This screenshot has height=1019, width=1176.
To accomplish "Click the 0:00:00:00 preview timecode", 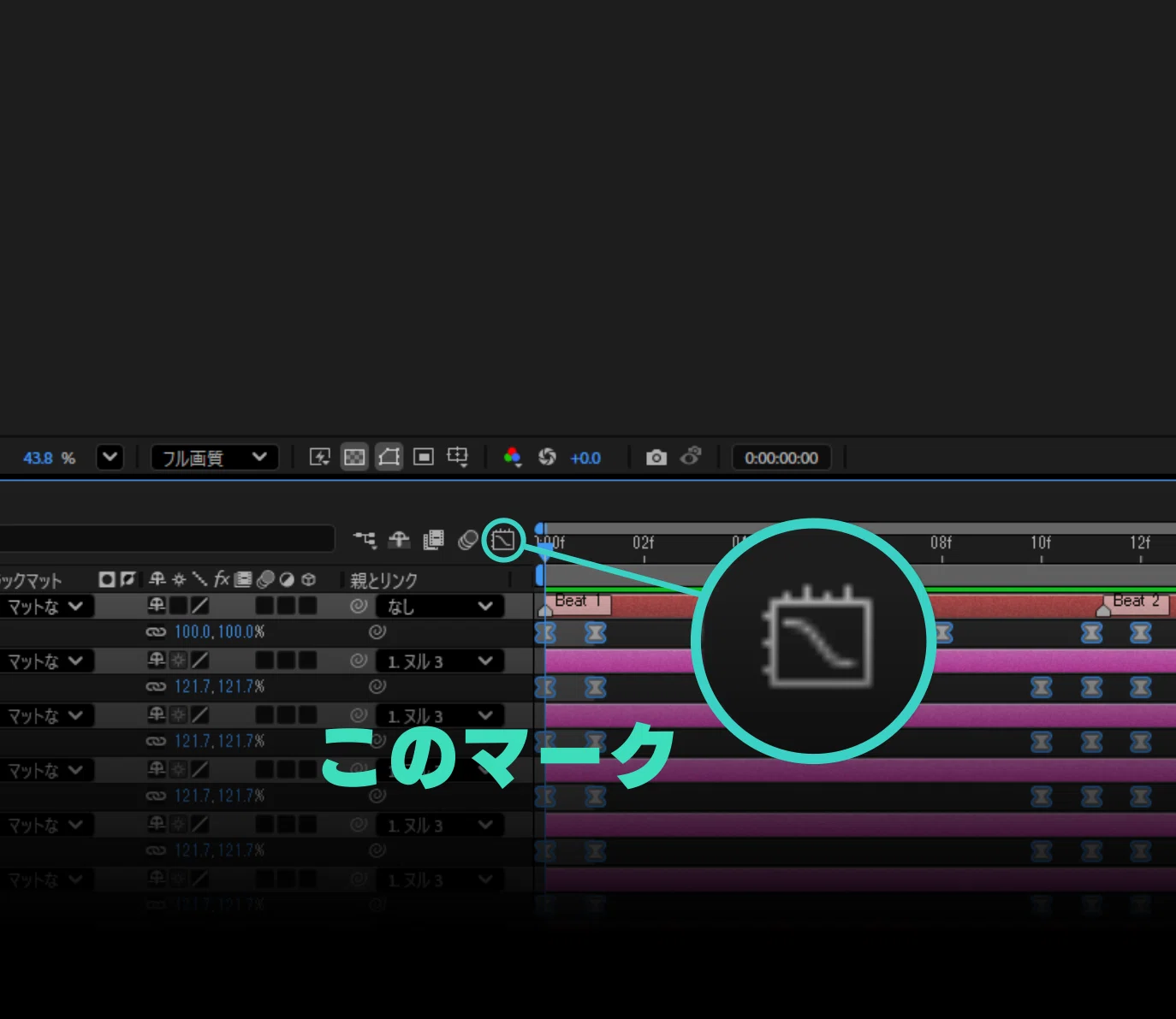I will click(x=781, y=458).
